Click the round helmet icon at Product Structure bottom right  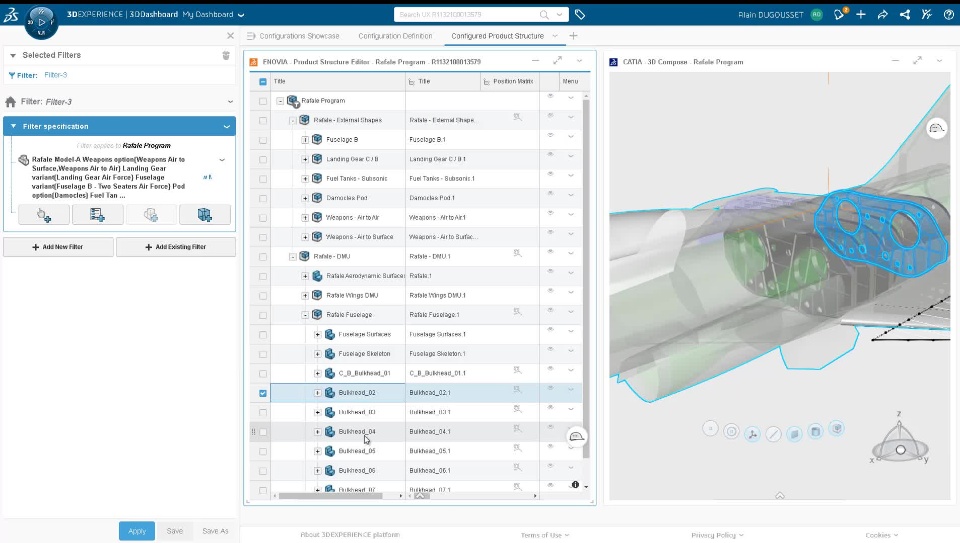coord(577,436)
